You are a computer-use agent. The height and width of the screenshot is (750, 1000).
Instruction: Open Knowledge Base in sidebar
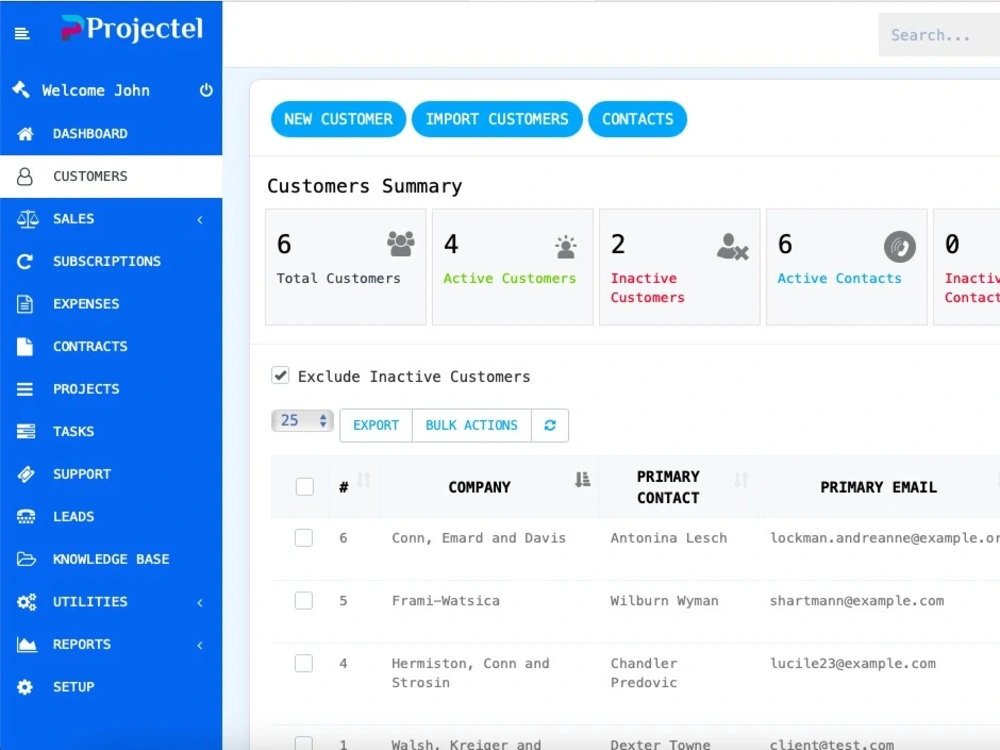[x=111, y=559]
